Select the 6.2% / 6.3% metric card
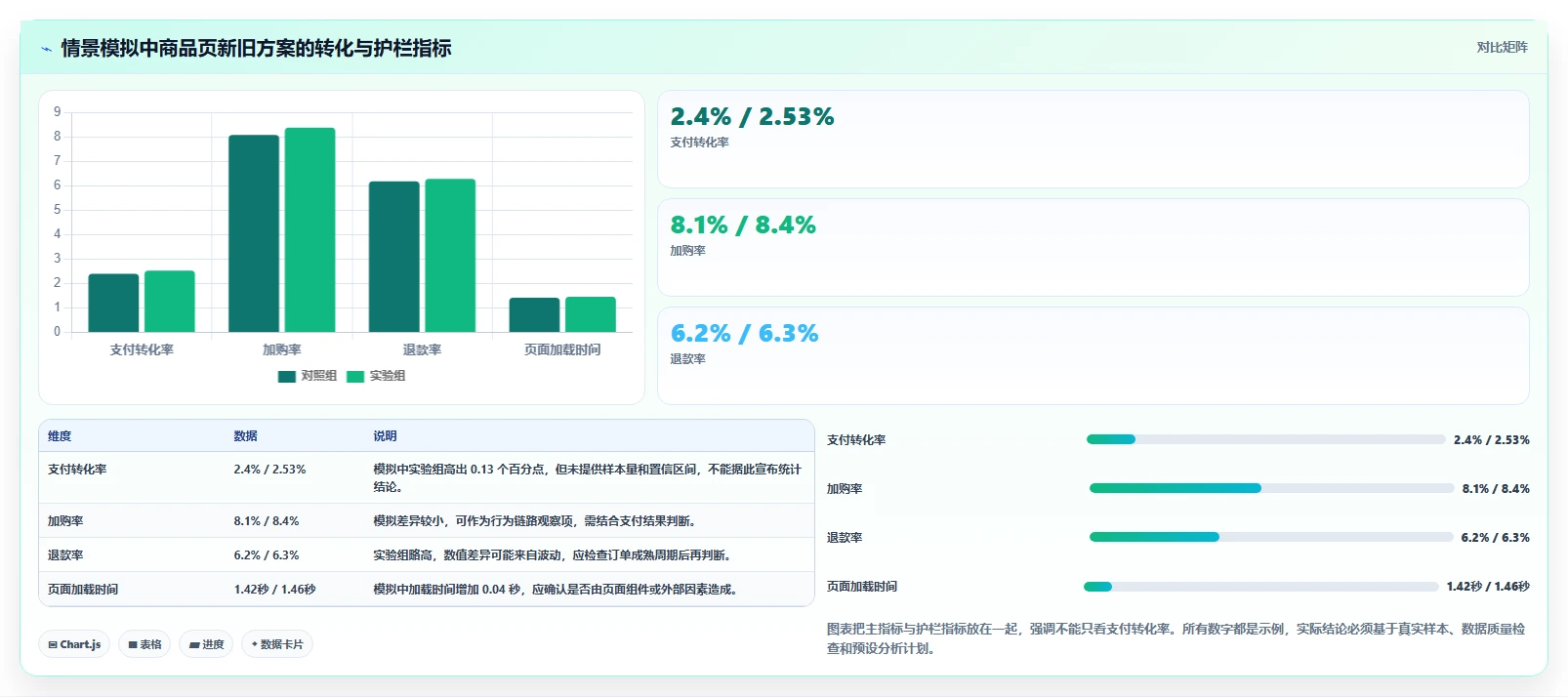Screen dimensions: 1568x697 [1093, 355]
